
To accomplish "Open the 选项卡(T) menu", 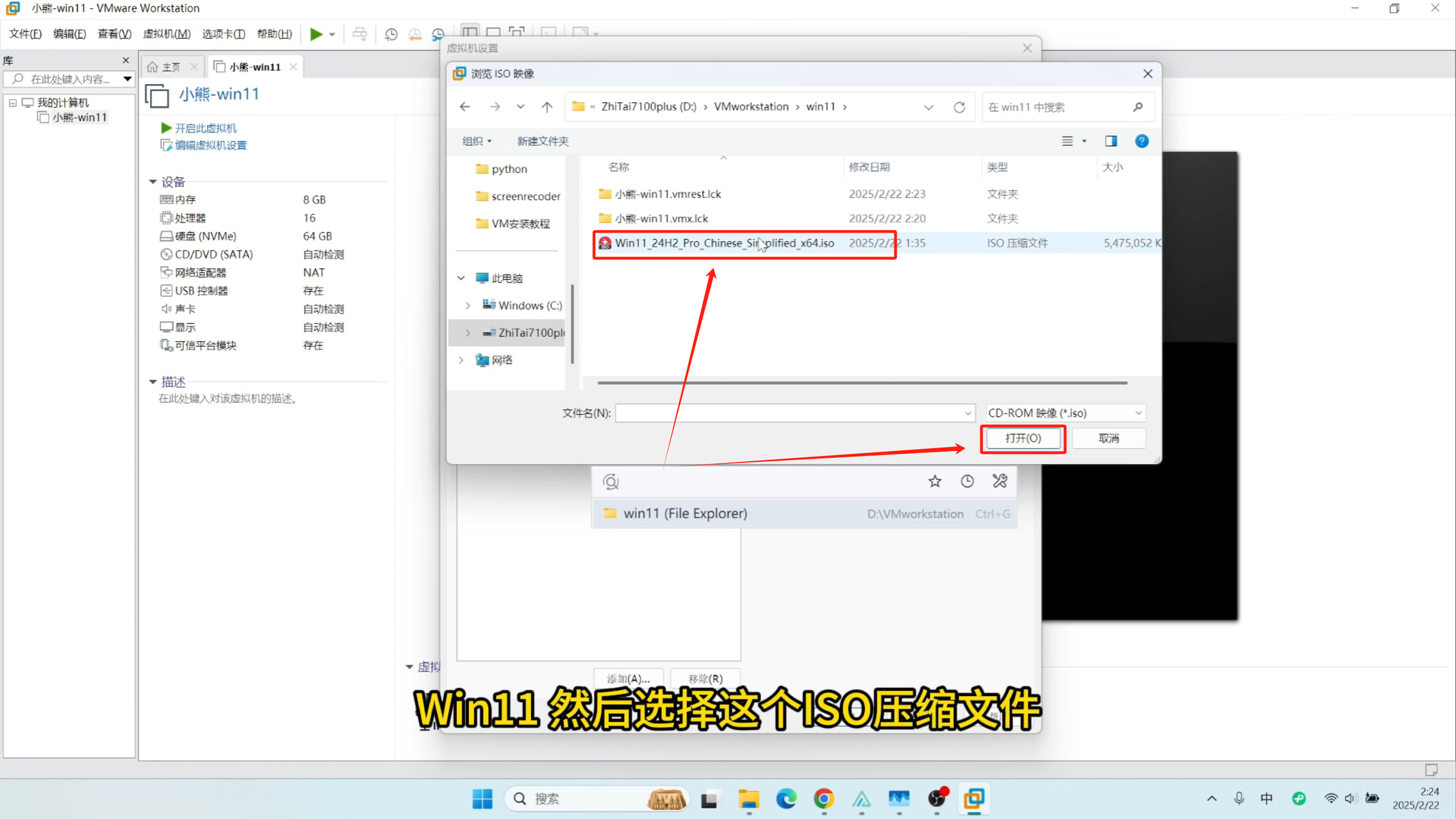I will tap(224, 34).
